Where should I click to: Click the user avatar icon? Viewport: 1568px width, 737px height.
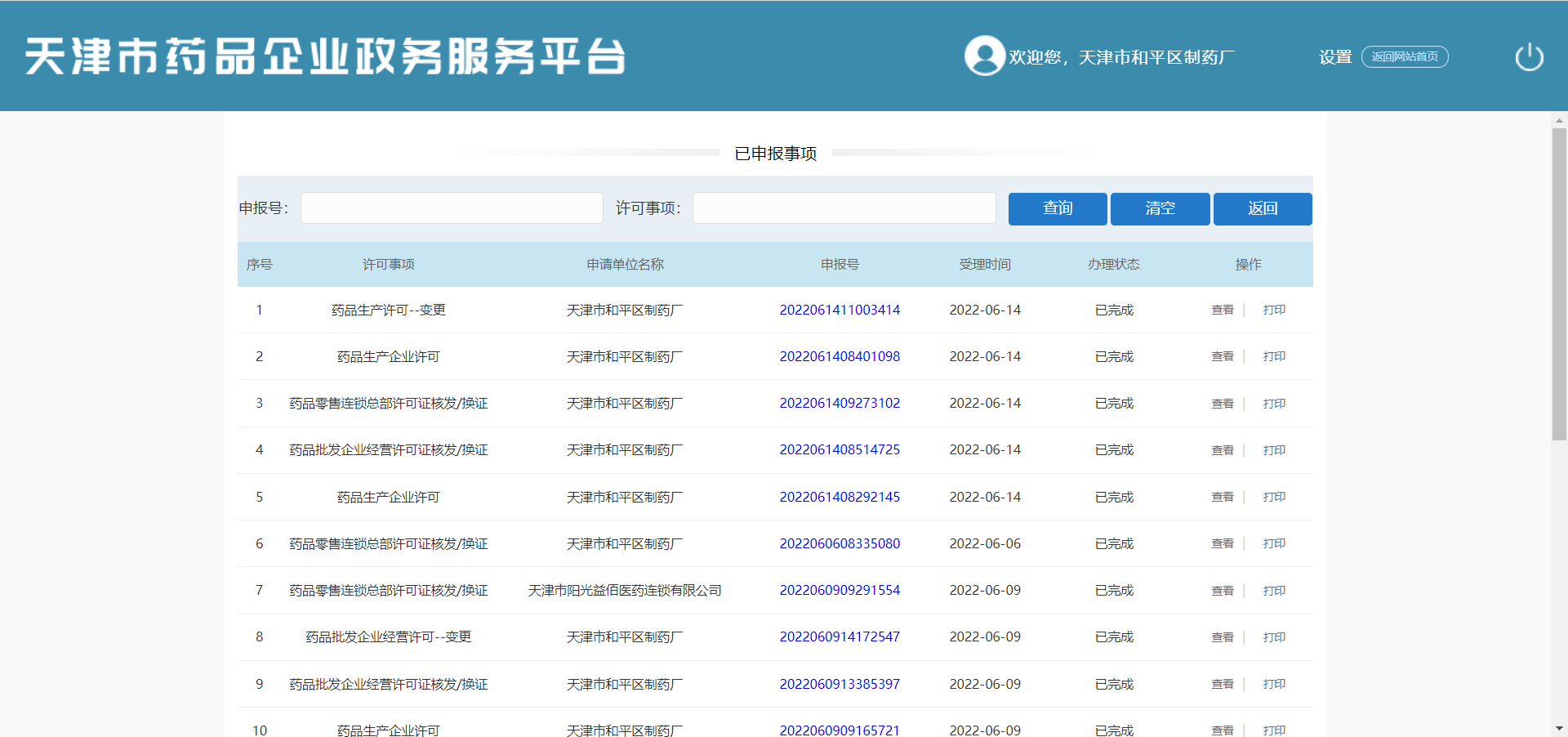point(984,56)
